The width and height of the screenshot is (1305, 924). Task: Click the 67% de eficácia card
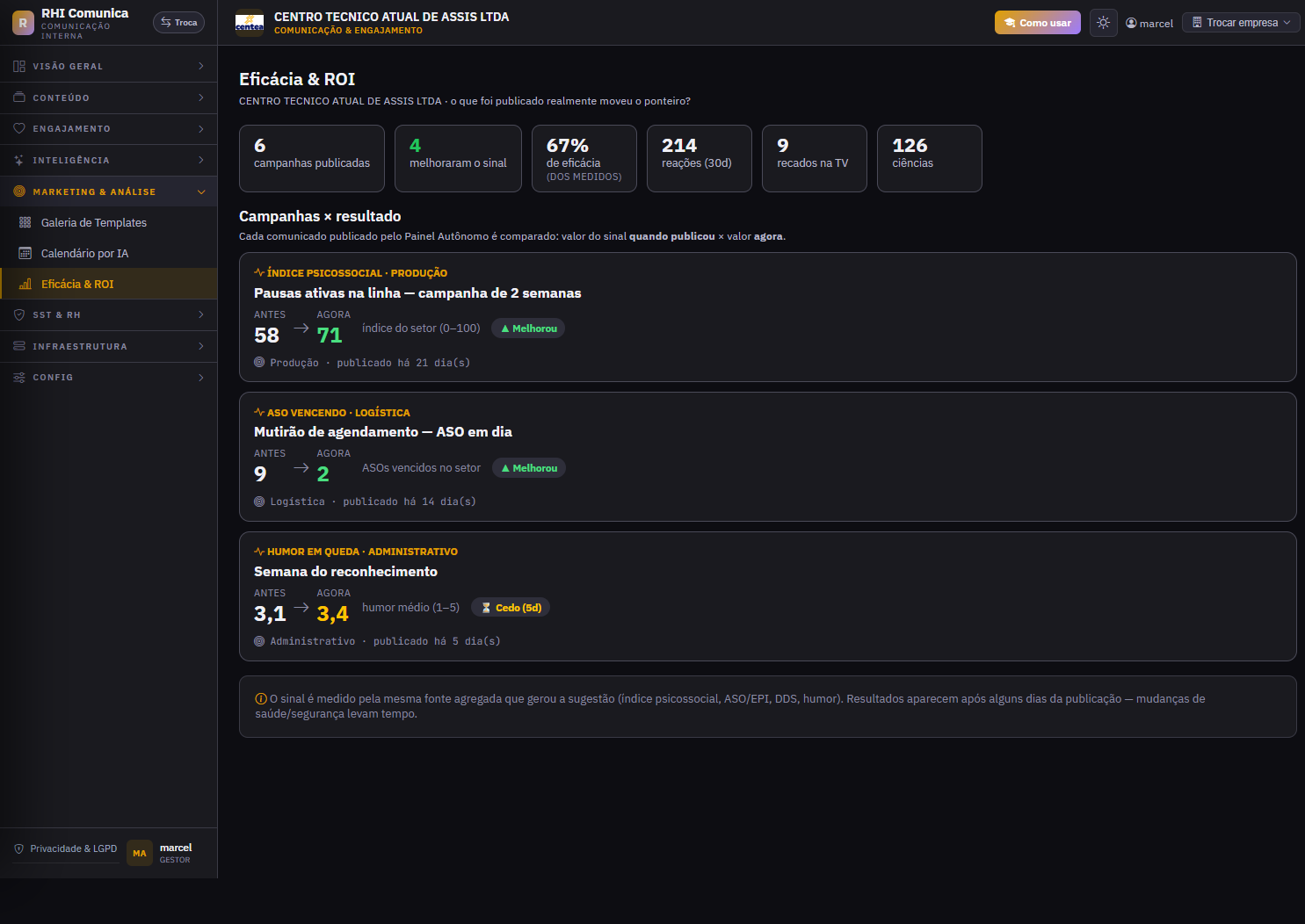coord(584,158)
